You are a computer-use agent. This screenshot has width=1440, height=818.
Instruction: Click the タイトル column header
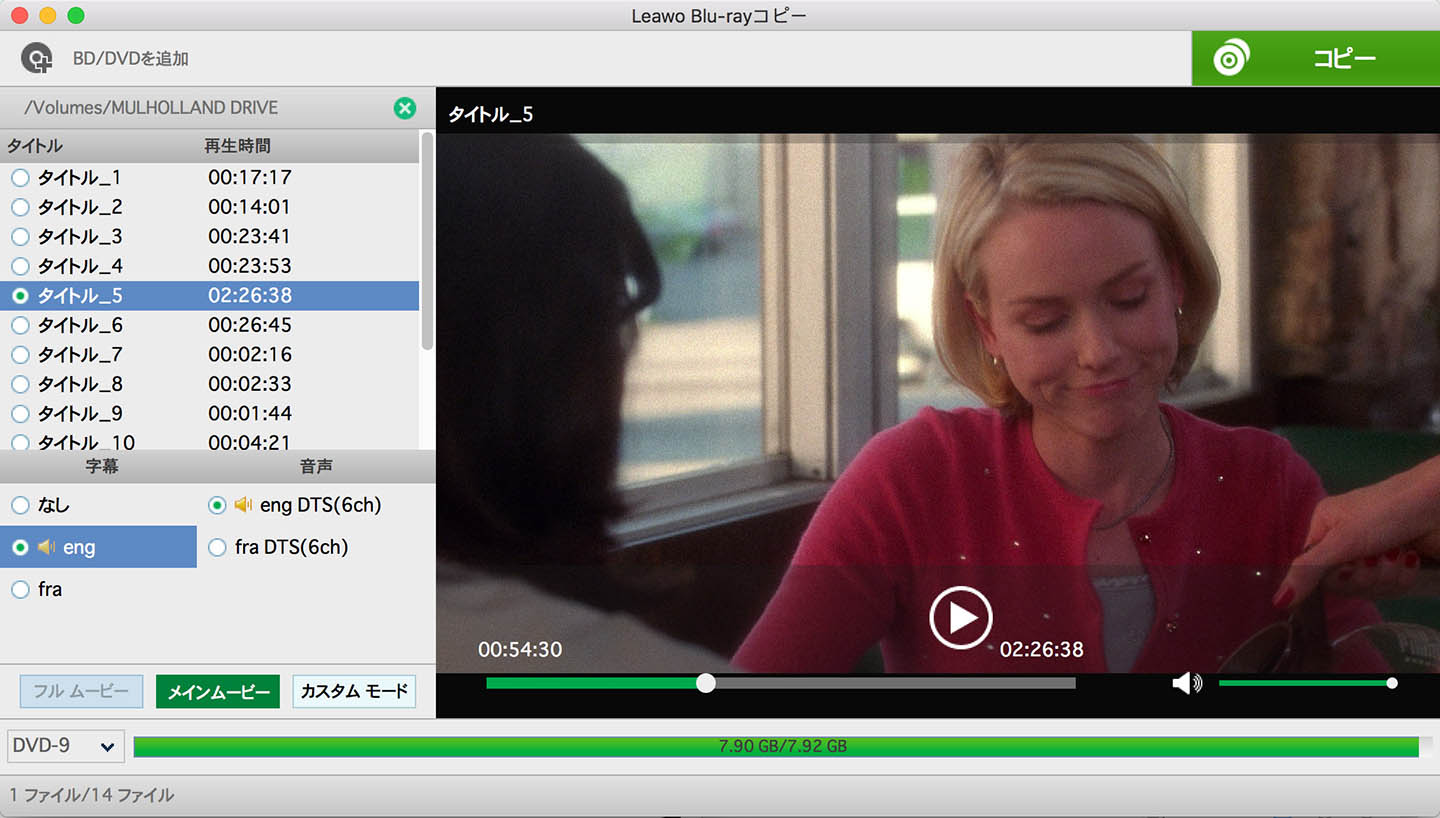point(35,146)
